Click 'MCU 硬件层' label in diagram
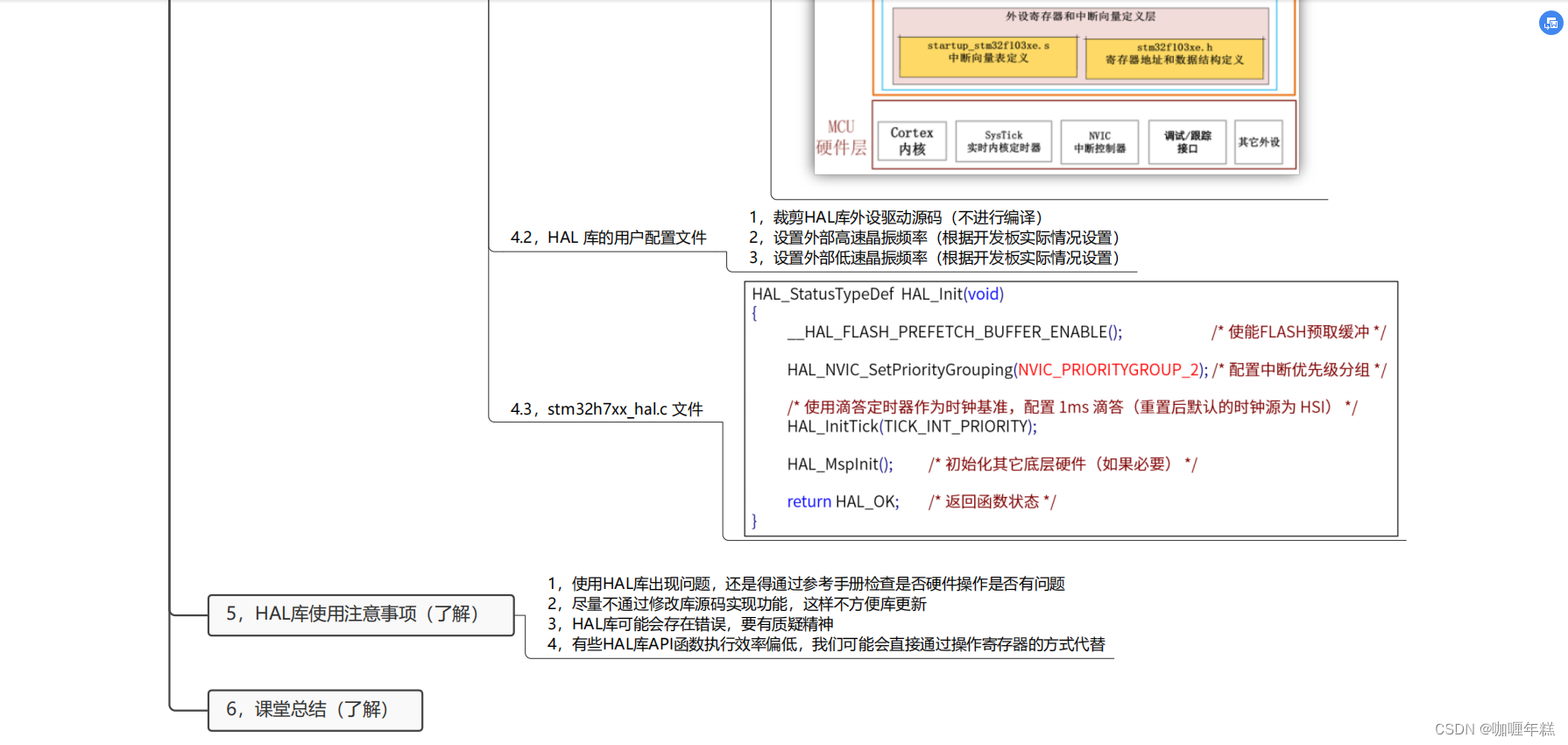1568x745 pixels. [841, 138]
